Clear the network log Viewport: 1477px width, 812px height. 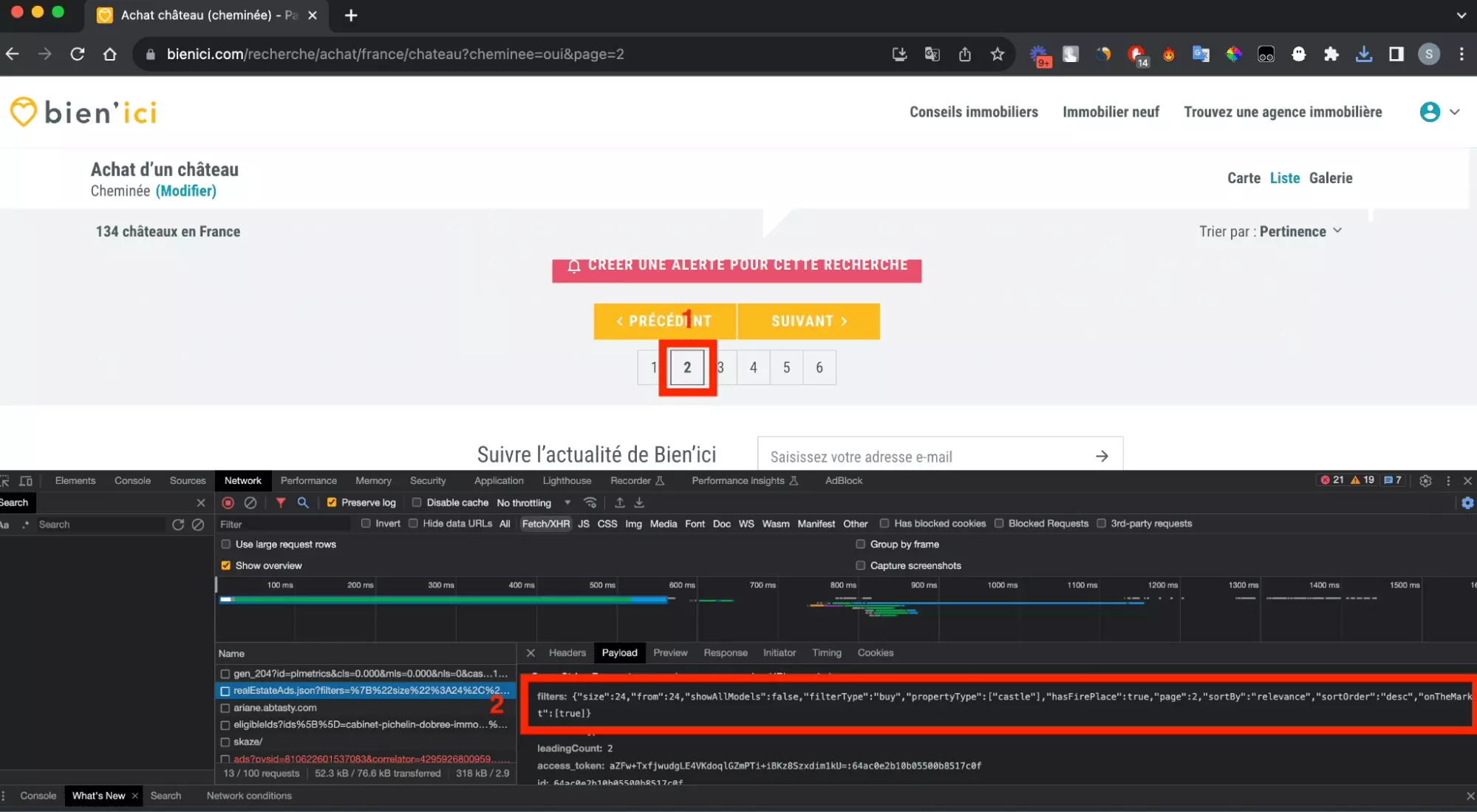click(250, 502)
